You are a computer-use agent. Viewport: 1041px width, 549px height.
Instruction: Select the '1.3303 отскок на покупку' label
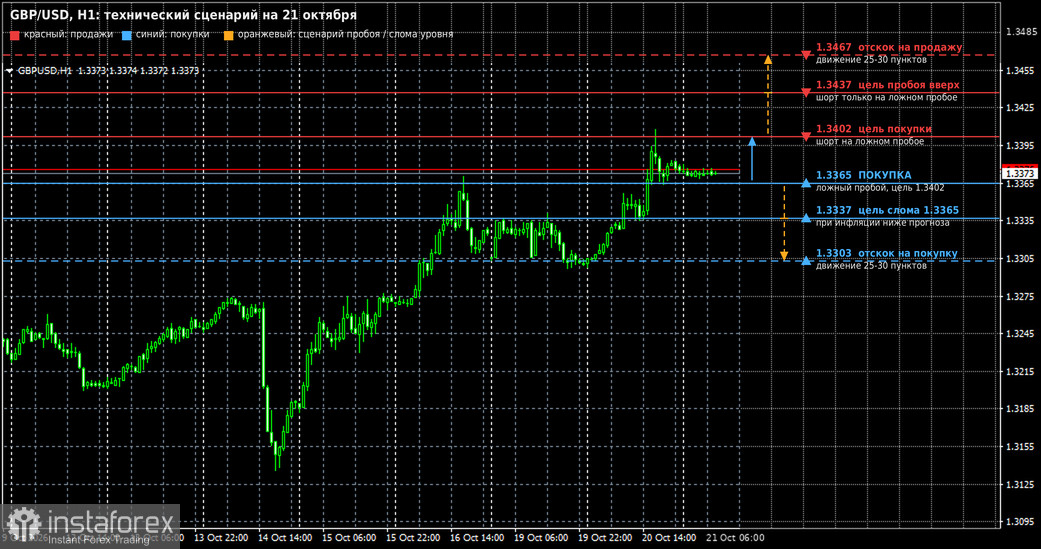coord(886,254)
